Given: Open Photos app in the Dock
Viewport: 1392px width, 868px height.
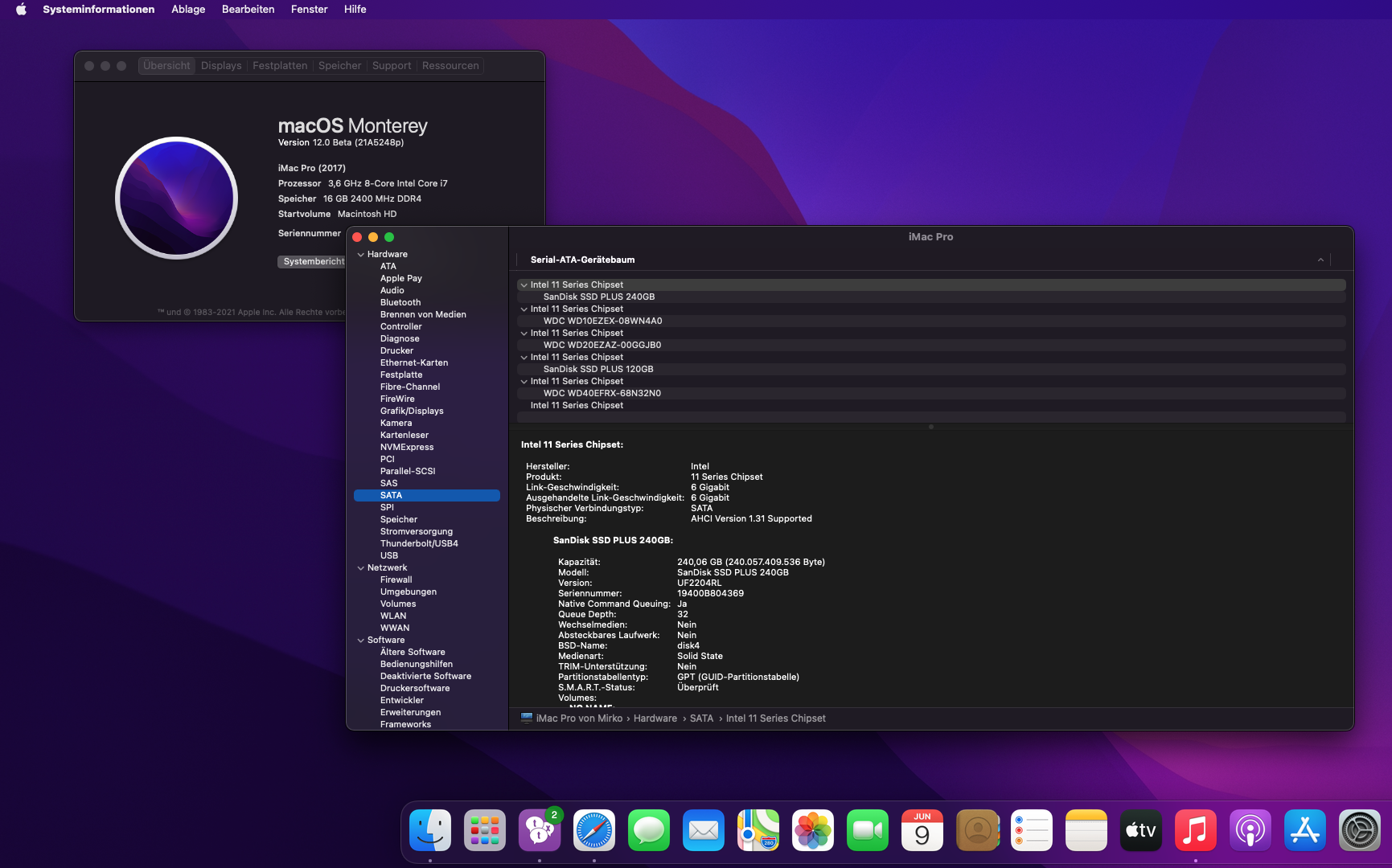Looking at the screenshot, I should coord(813,830).
